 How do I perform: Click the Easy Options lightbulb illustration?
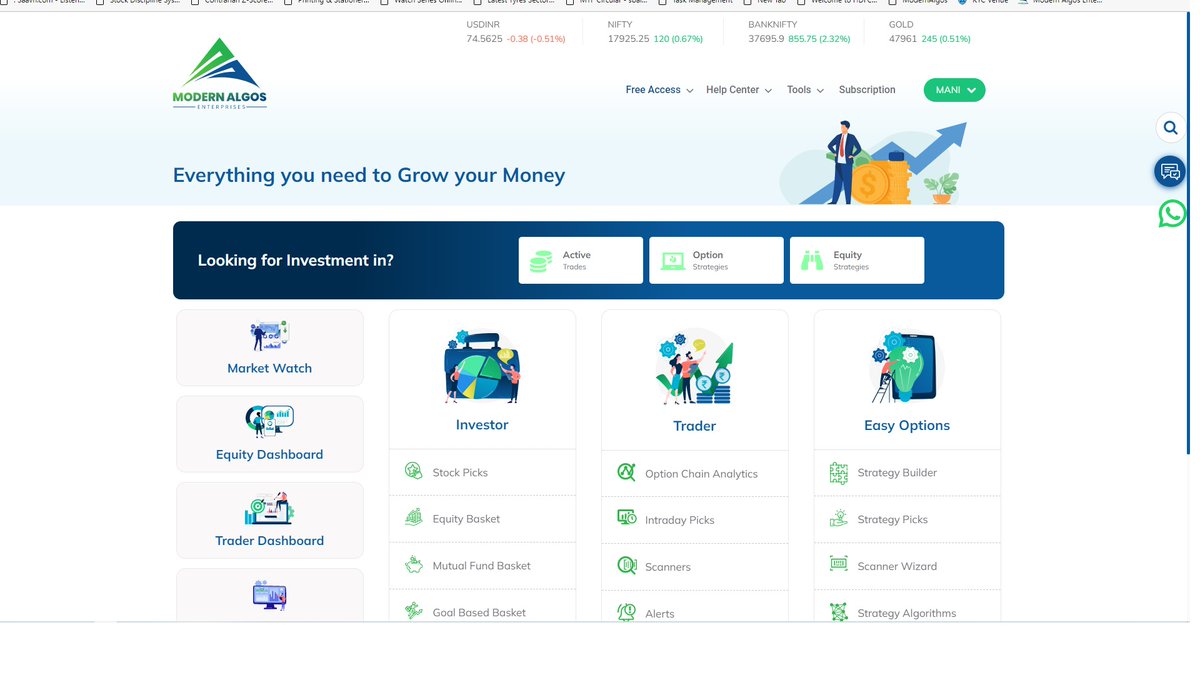pos(906,367)
